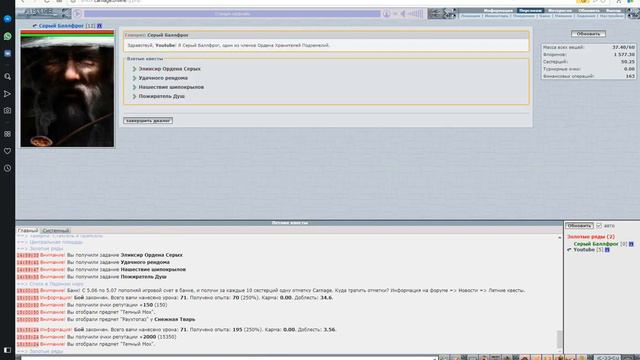Open Messenger in the browser sidebar
Viewport: 640px width, 360px height.
click(7, 19)
